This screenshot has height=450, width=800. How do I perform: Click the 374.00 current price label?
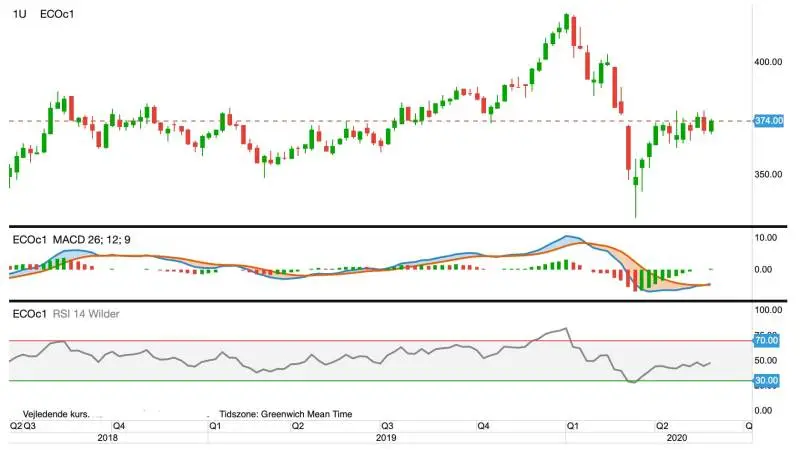click(x=768, y=121)
